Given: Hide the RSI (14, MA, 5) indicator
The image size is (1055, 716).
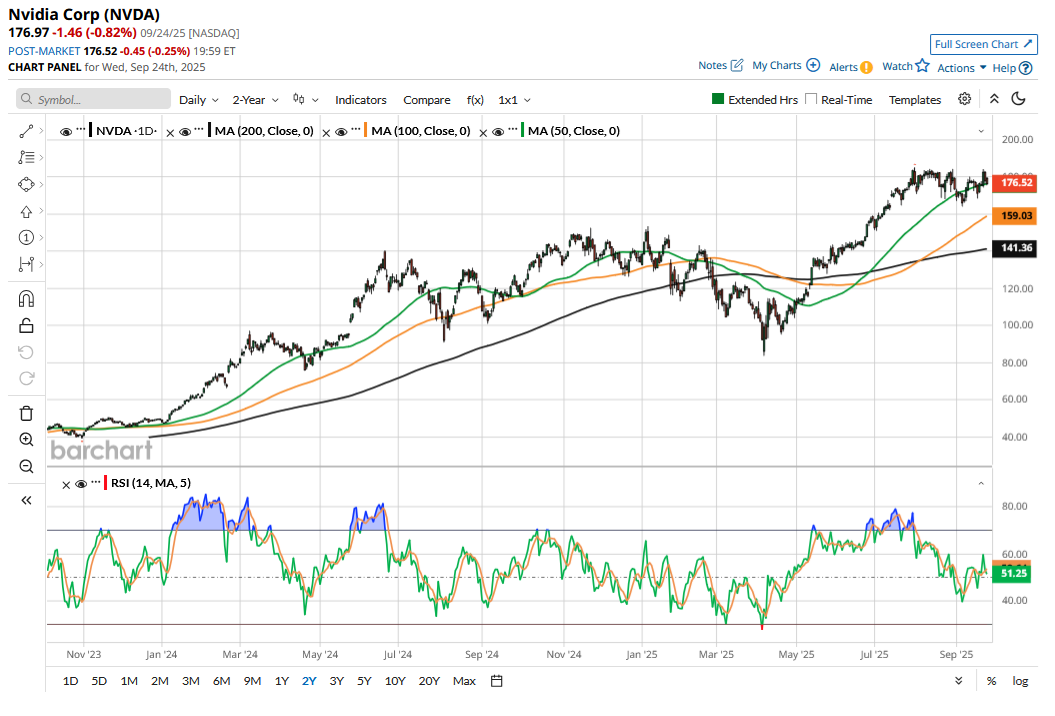Looking at the screenshot, I should [81, 484].
